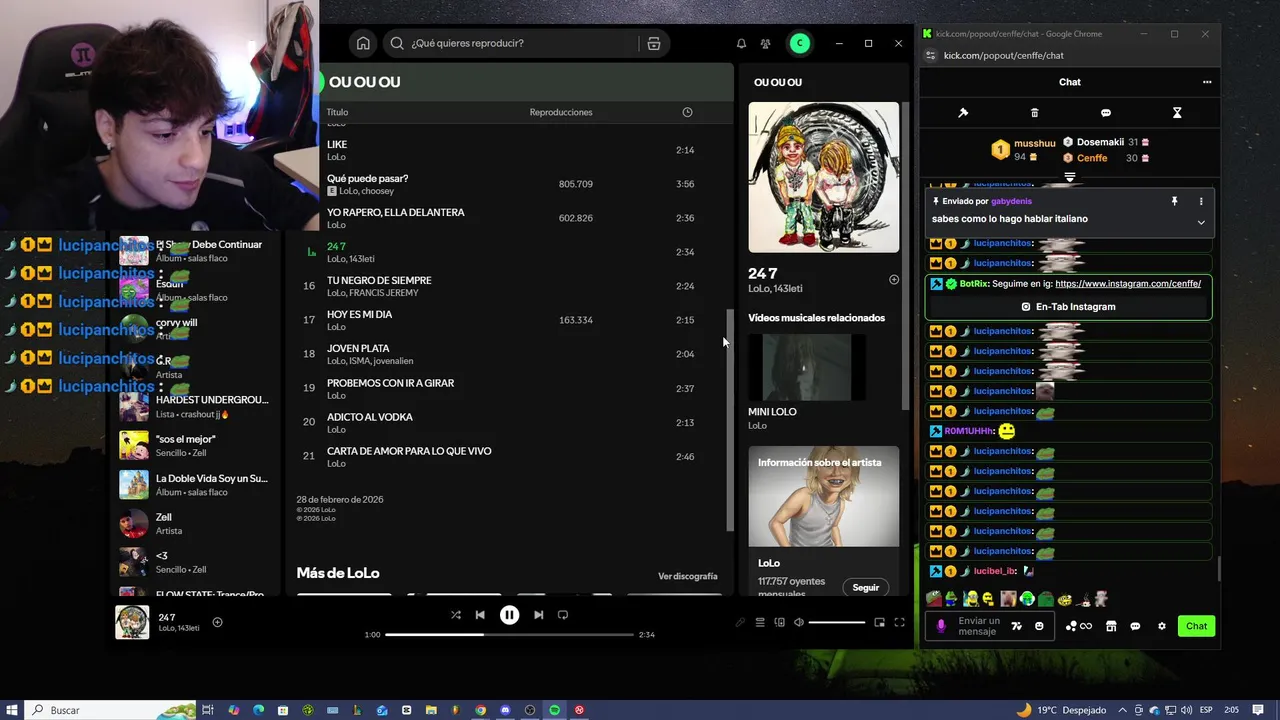Click the Spotify song progress bar

point(509,634)
